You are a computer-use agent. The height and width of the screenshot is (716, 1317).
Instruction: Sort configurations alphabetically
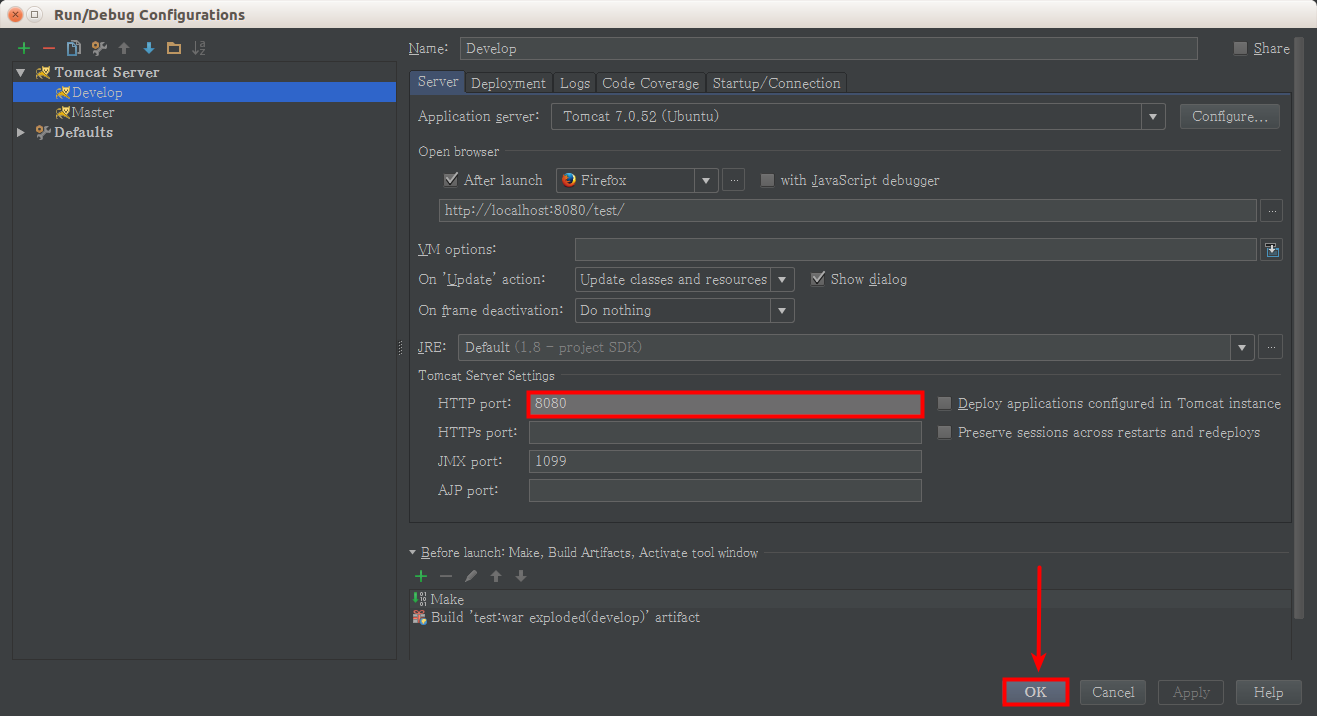tap(197, 47)
